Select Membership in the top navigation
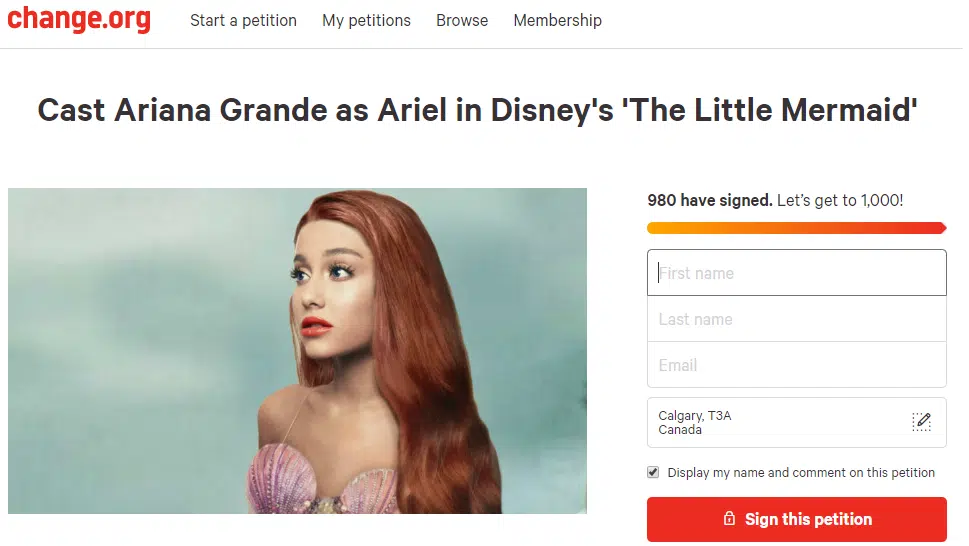Screen dimensions: 969x546 coord(557,20)
